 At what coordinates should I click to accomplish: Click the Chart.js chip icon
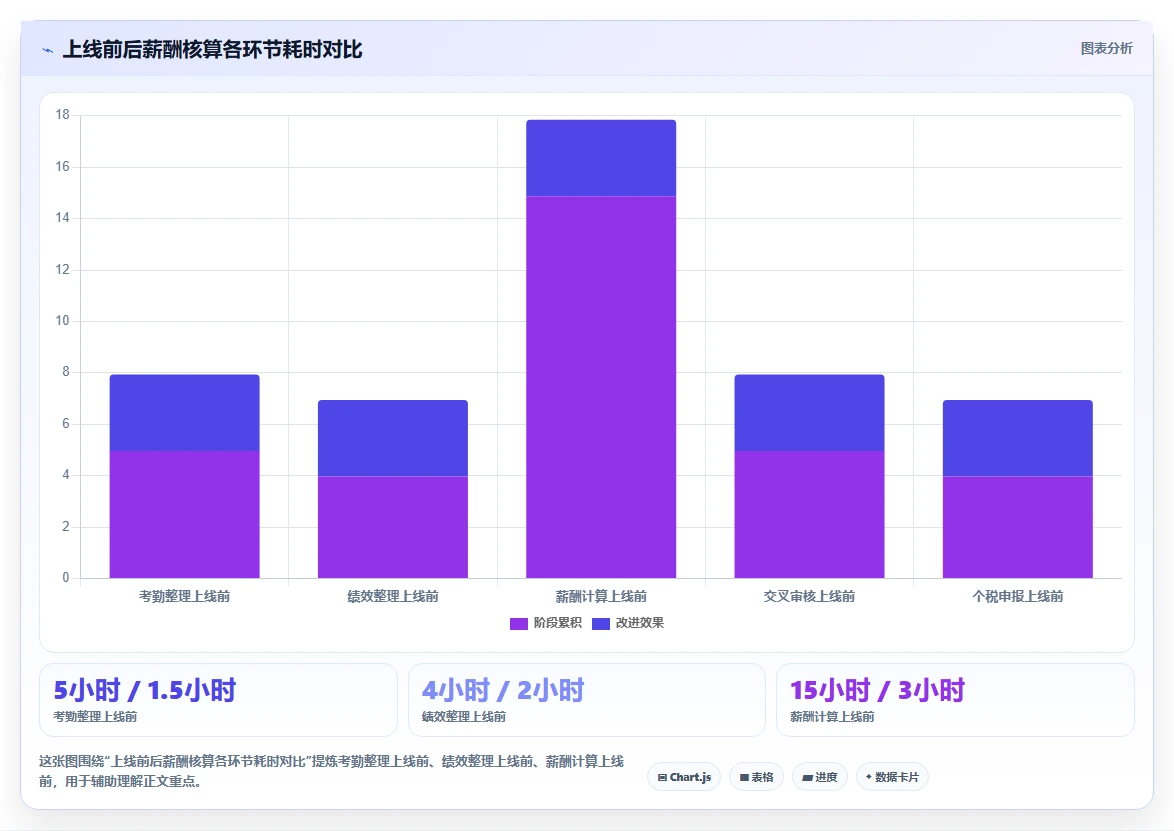[662, 778]
